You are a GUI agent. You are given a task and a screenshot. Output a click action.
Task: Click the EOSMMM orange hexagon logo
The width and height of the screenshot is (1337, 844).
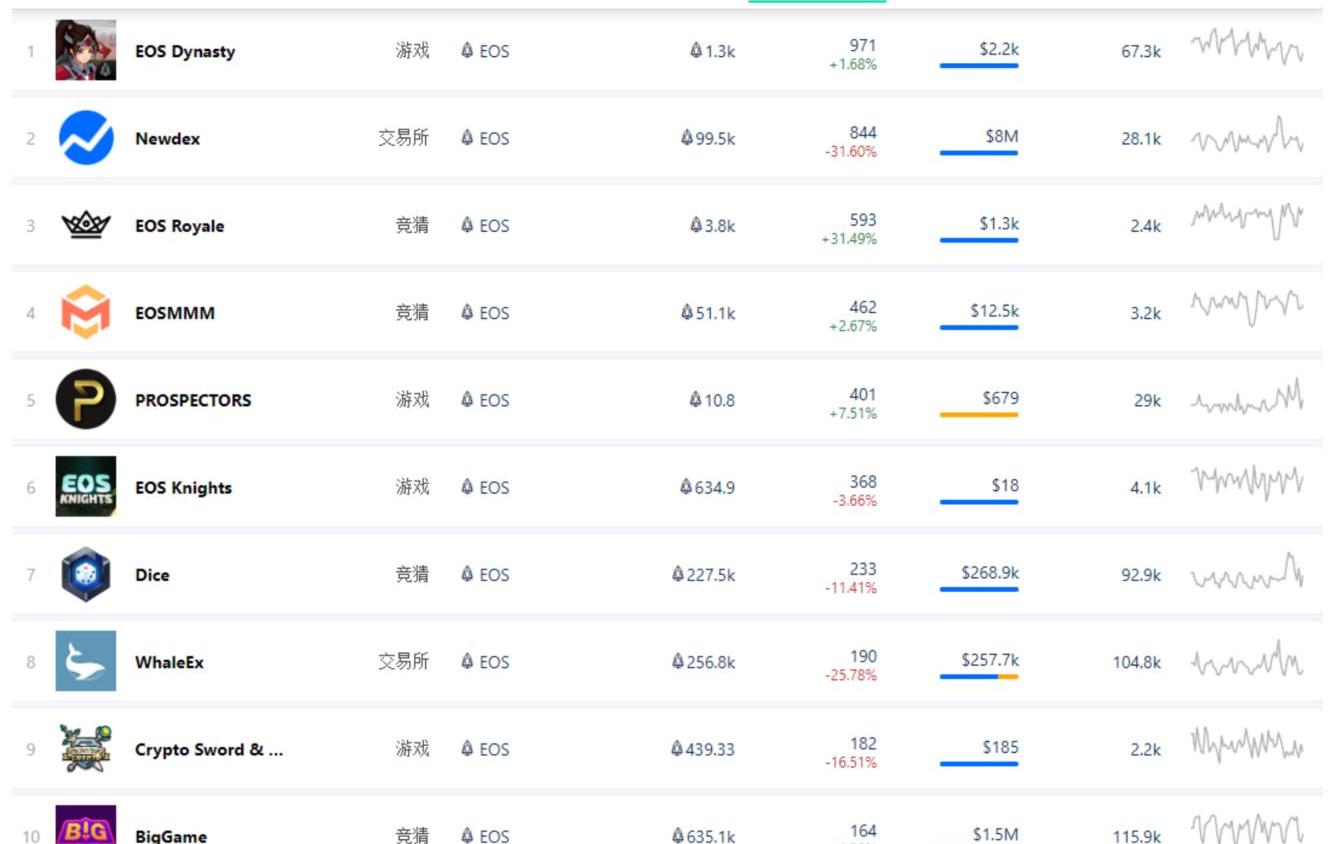pyautogui.click(x=86, y=312)
